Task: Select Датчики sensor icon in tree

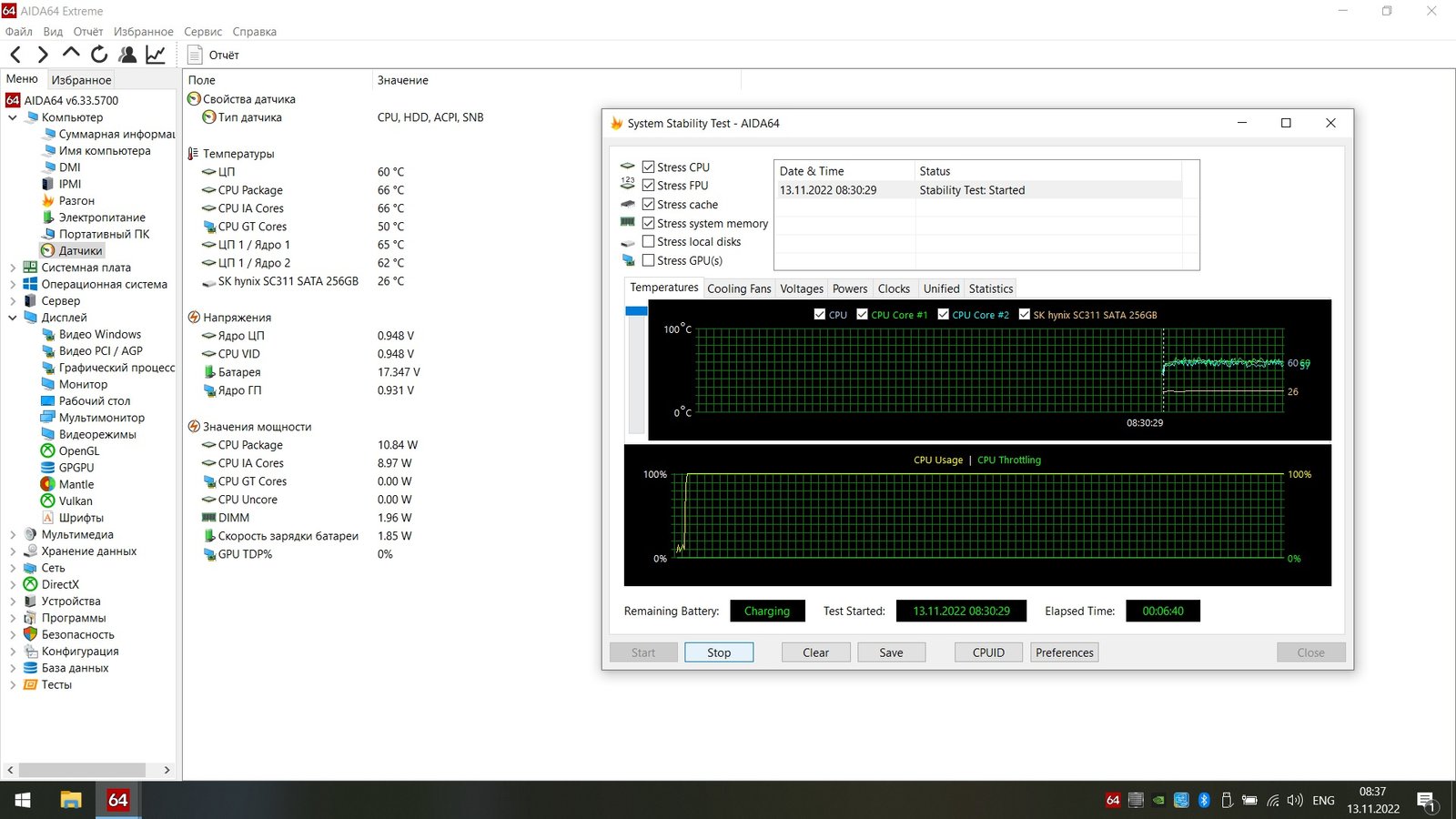Action: click(x=48, y=250)
